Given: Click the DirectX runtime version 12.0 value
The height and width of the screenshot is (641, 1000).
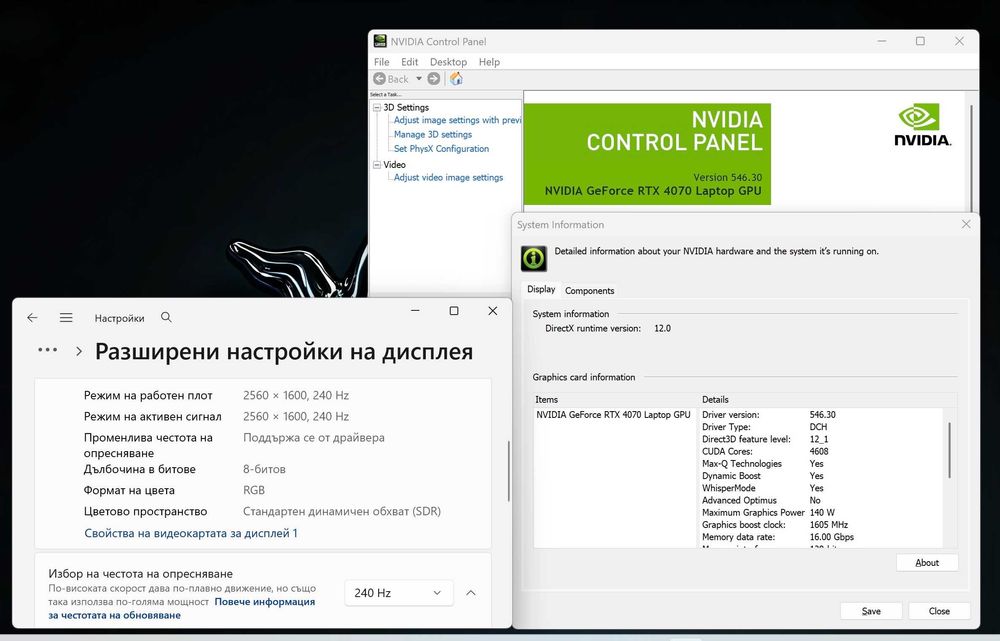Looking at the screenshot, I should pyautogui.click(x=662, y=328).
